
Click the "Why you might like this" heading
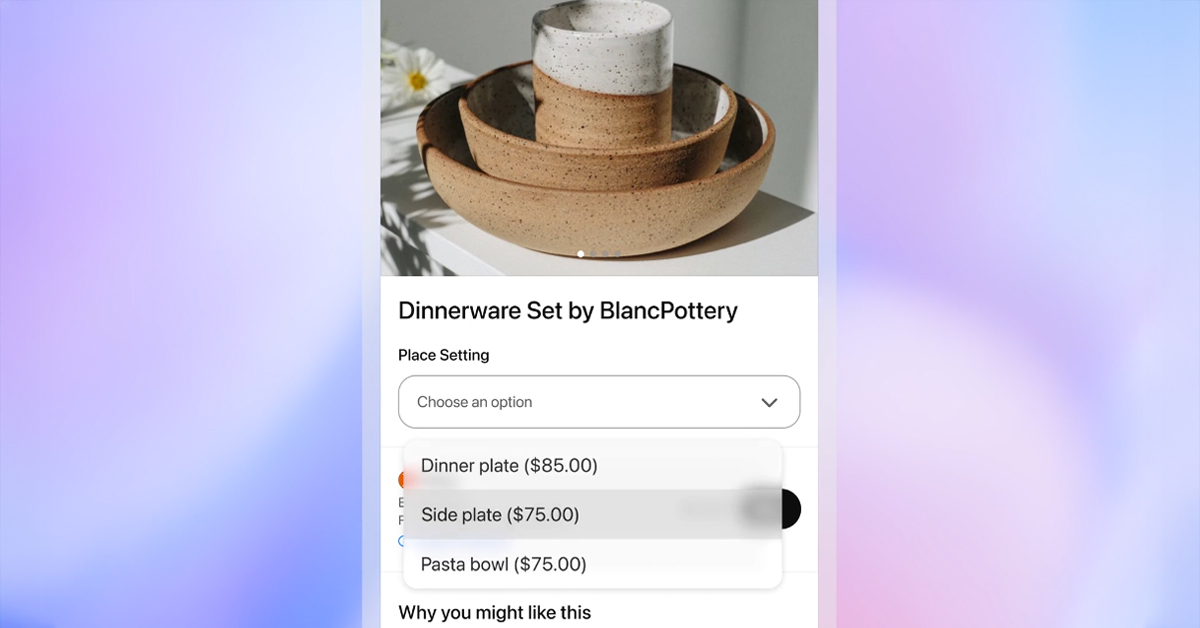[495, 612]
